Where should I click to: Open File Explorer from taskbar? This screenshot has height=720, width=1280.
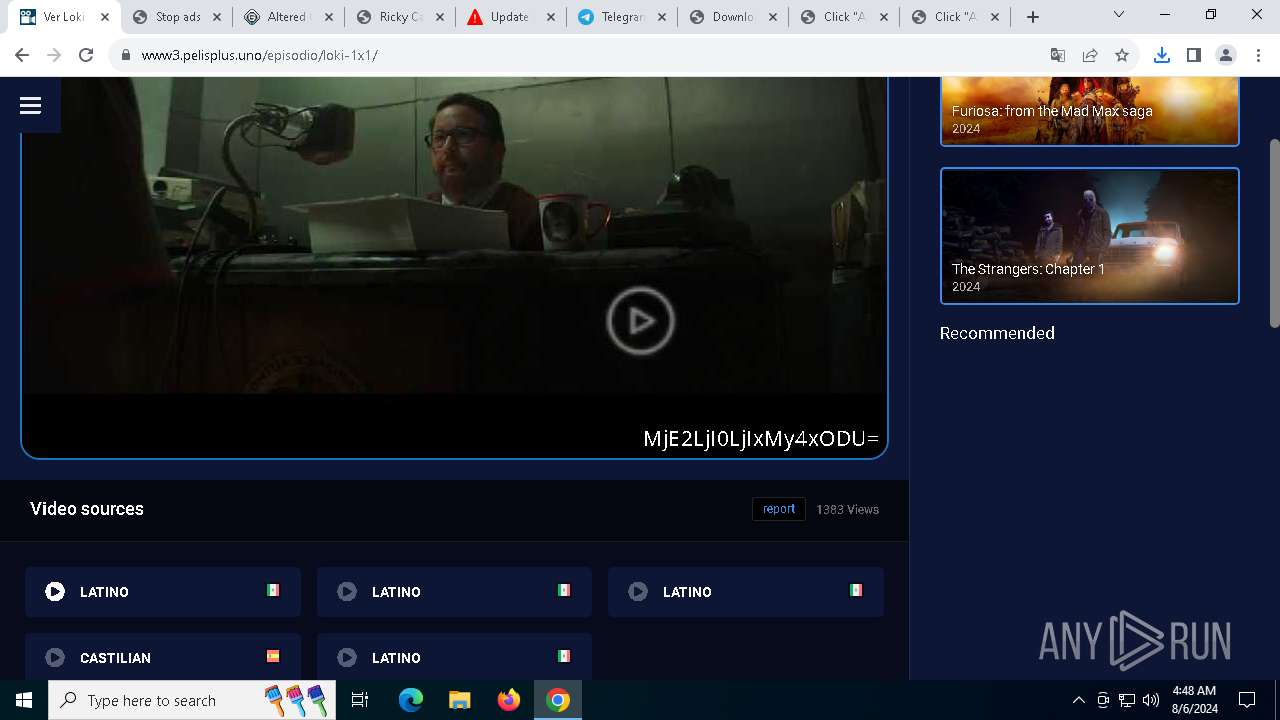click(x=459, y=700)
